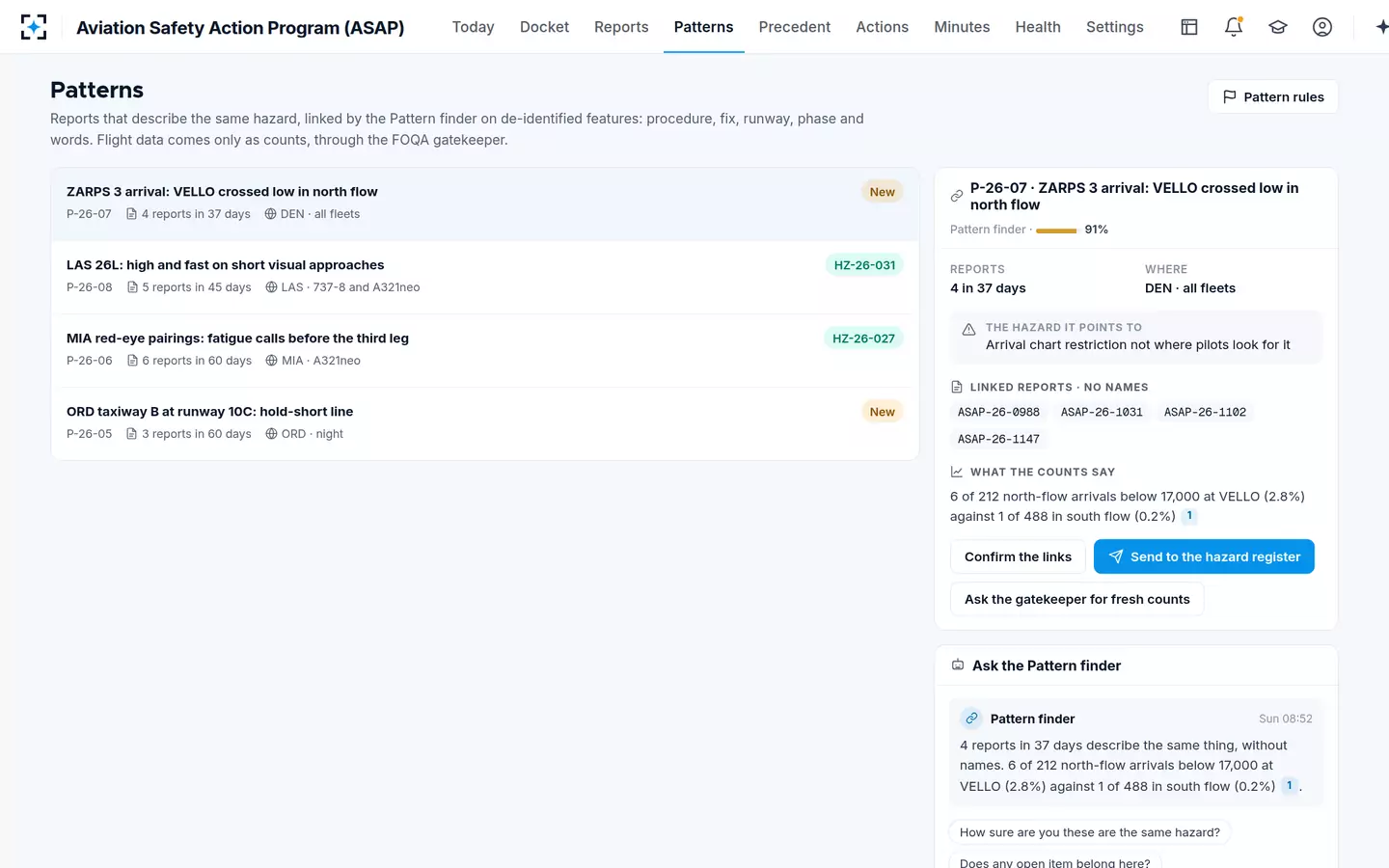This screenshot has width=1389, height=868.
Task: Click the hazard note about arrival chart restriction
Action: coord(1136,337)
